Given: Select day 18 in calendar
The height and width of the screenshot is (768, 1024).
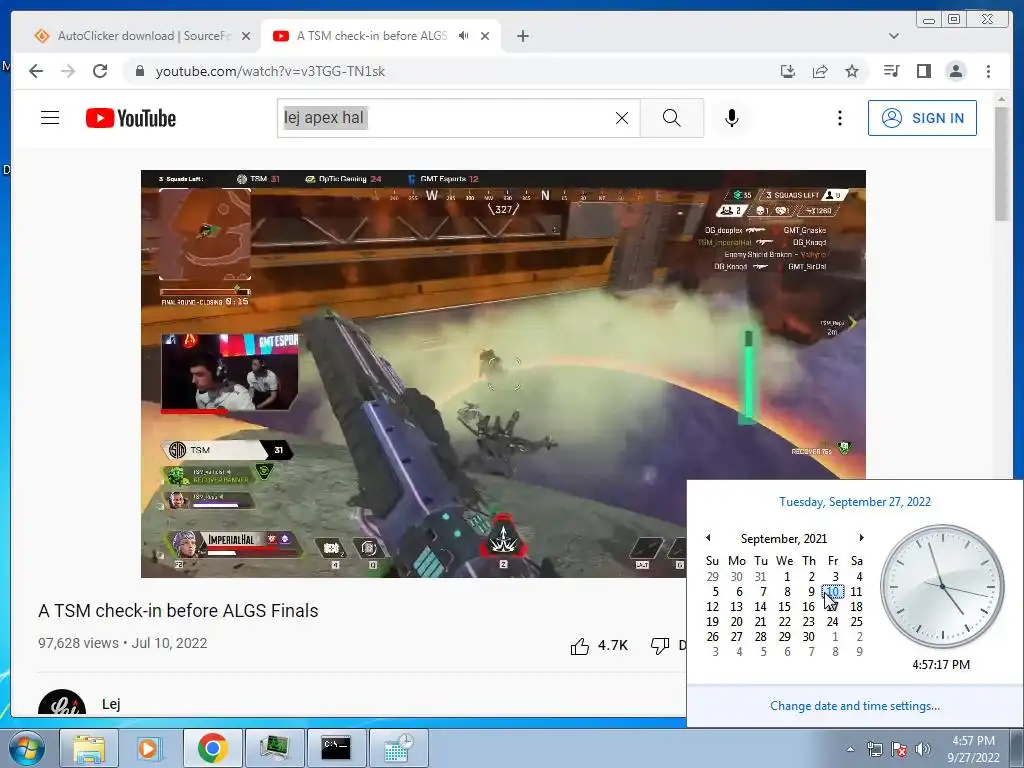Looking at the screenshot, I should click(x=856, y=607).
